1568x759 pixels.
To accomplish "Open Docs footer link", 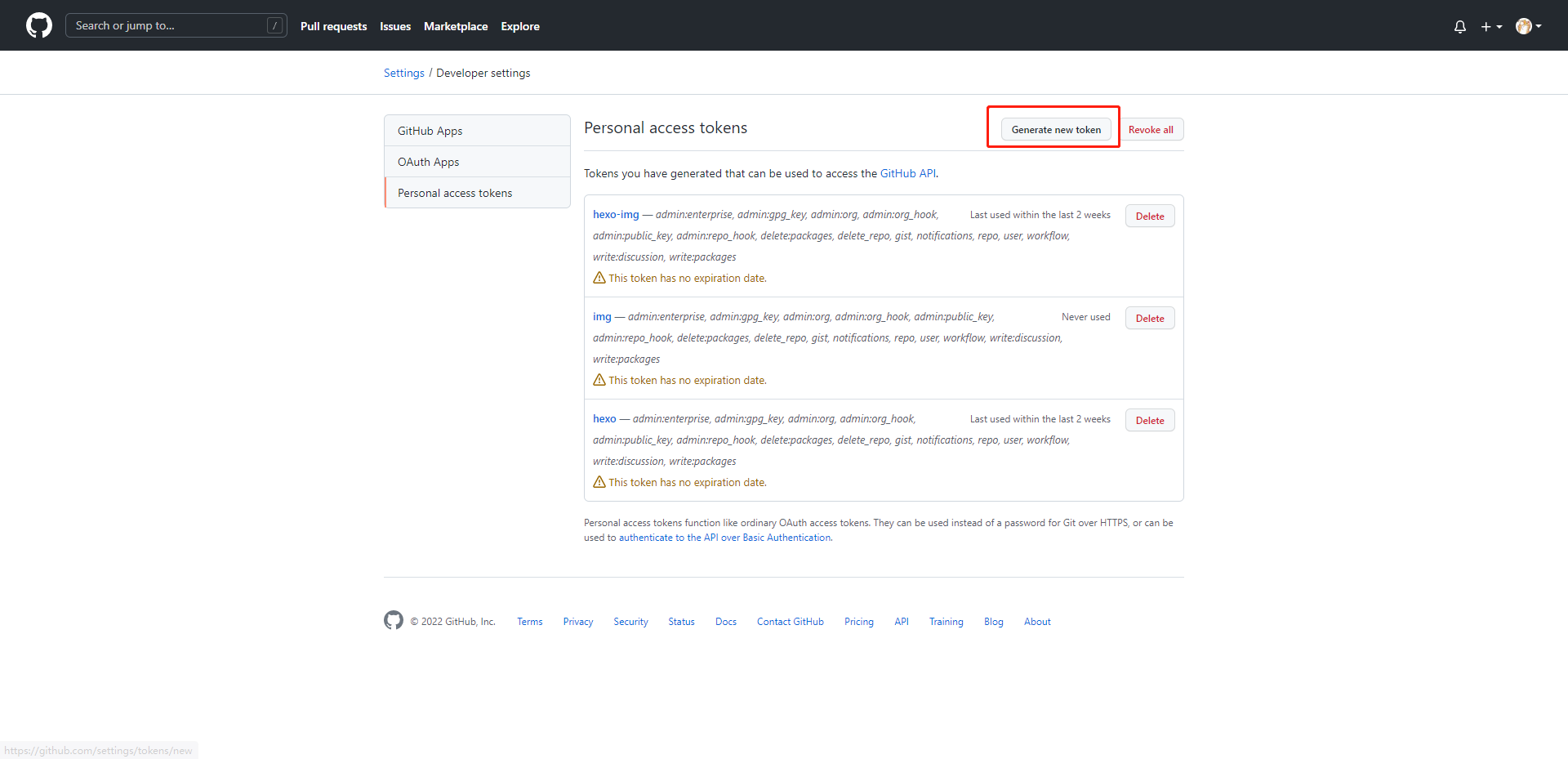I will pyautogui.click(x=726, y=622).
